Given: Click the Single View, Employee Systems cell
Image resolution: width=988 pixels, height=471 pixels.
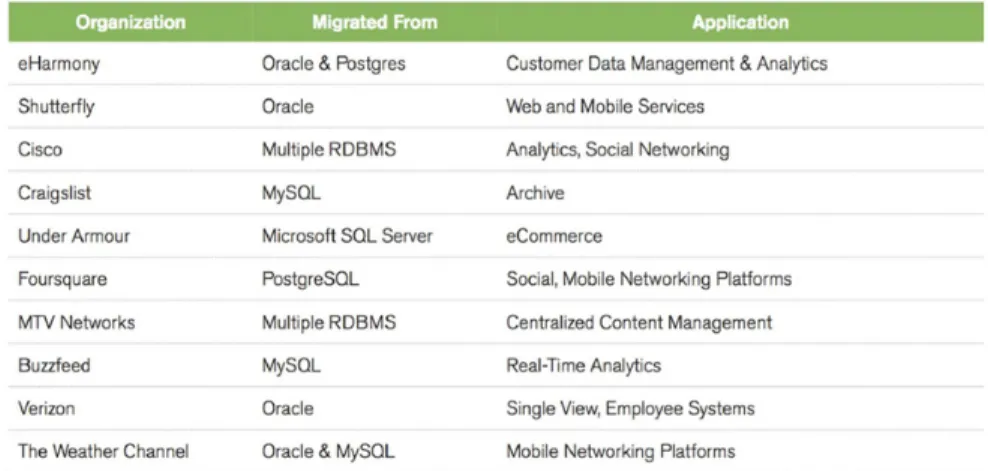Looking at the screenshot, I should point(630,408).
